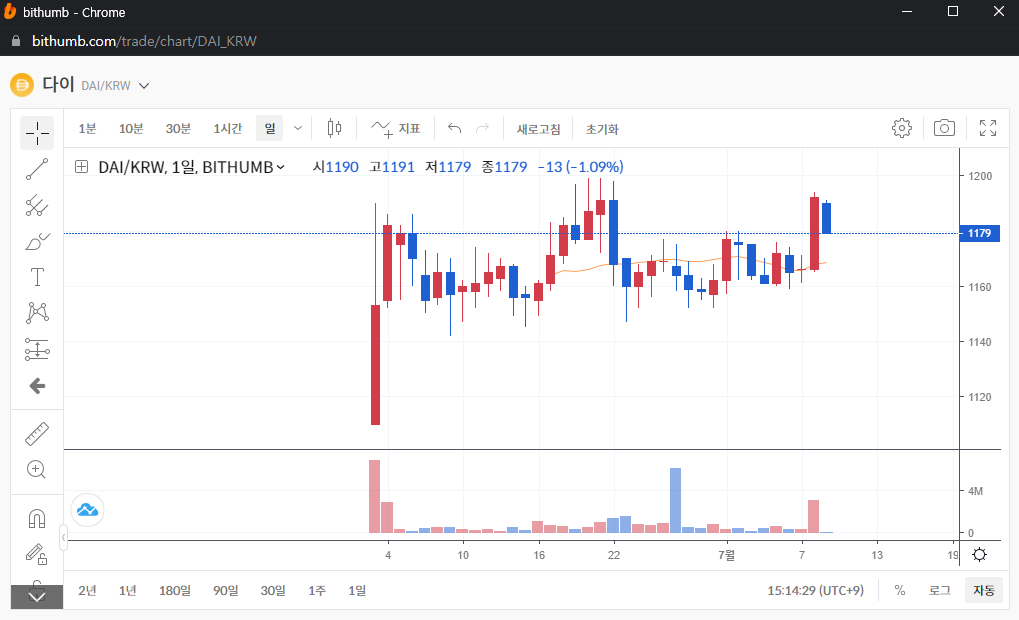Toggle lock all drawing tools icon
Viewport: 1019px width, 620px height.
tap(36, 554)
